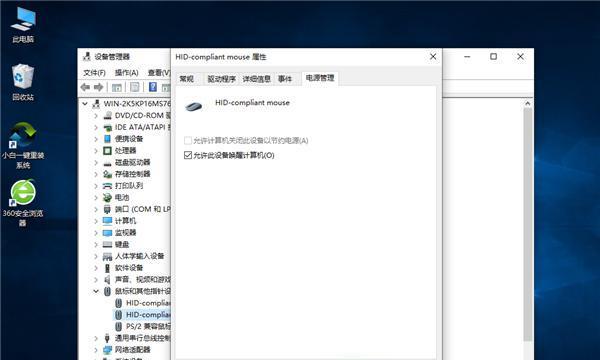
Task: Select the 软件设备 software device icon
Action: coord(108,268)
